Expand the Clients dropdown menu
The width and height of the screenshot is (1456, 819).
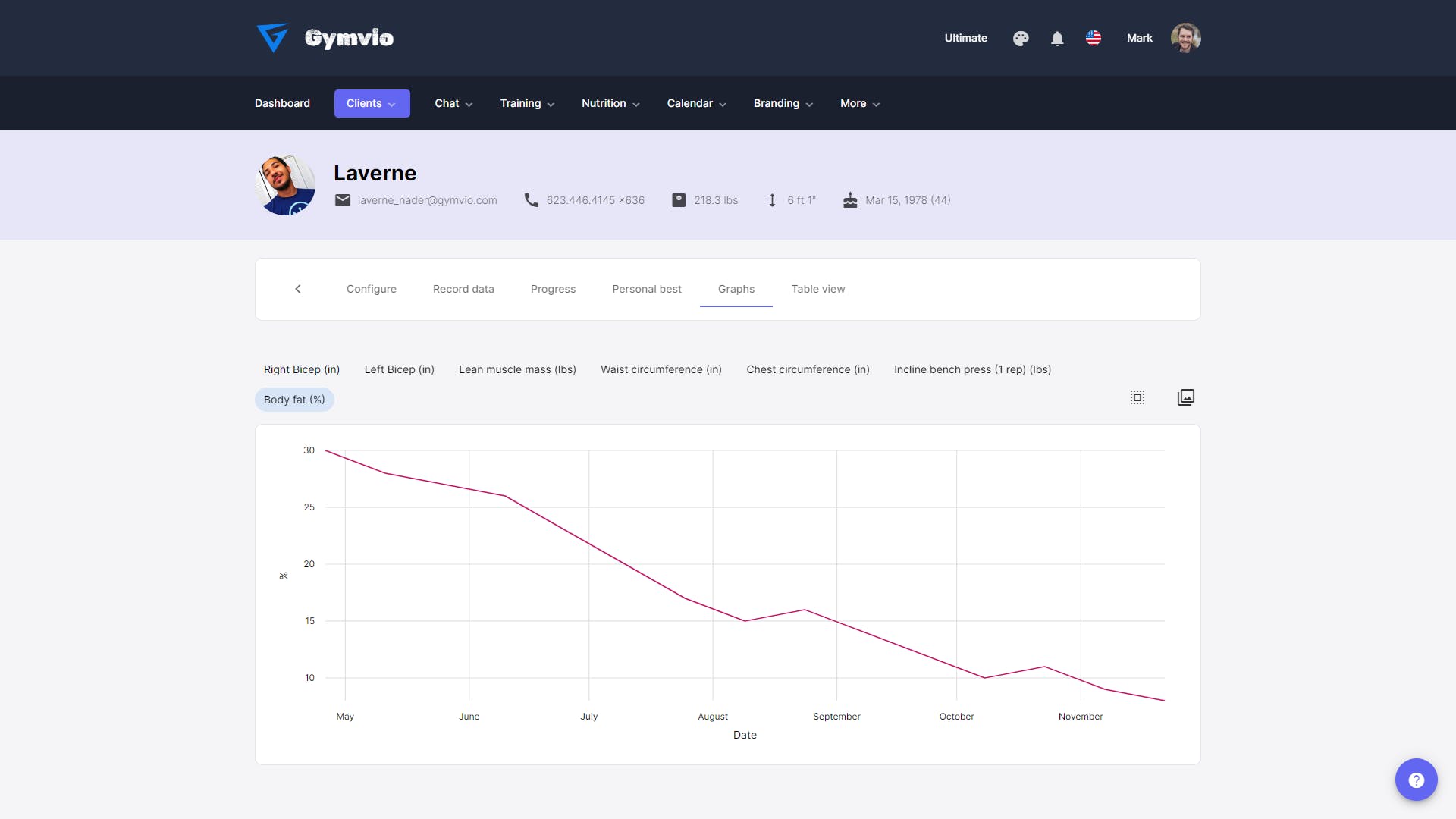coord(372,103)
